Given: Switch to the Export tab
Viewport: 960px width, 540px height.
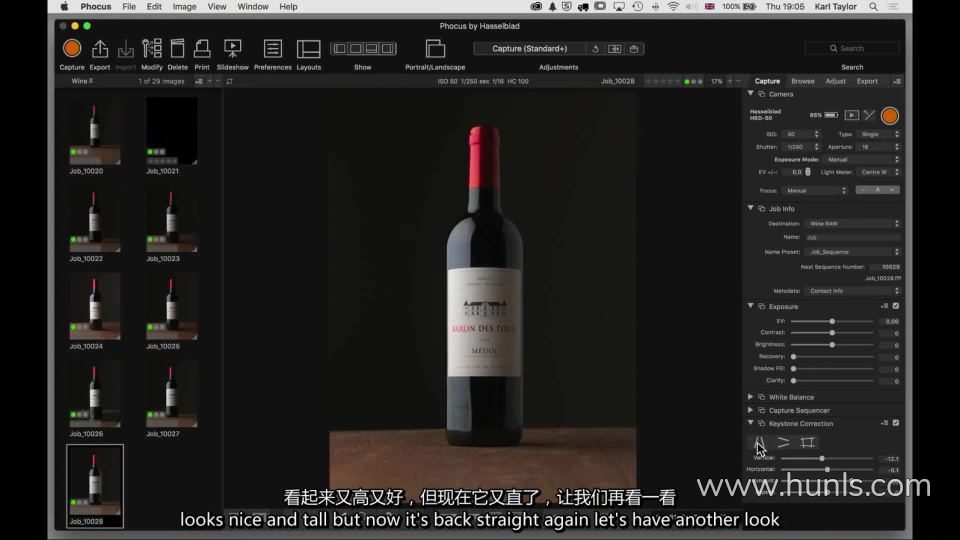Looking at the screenshot, I should click(867, 81).
